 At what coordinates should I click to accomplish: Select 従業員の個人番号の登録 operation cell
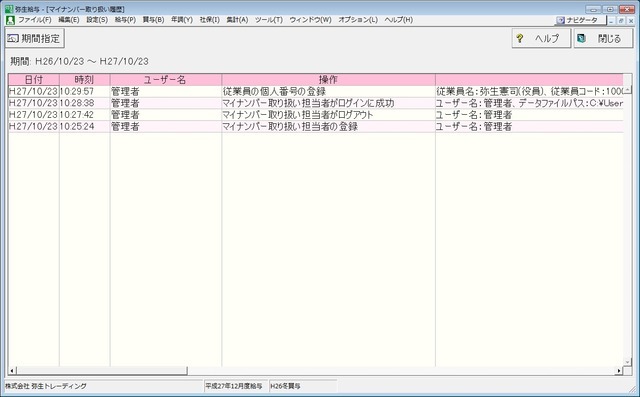[328, 91]
